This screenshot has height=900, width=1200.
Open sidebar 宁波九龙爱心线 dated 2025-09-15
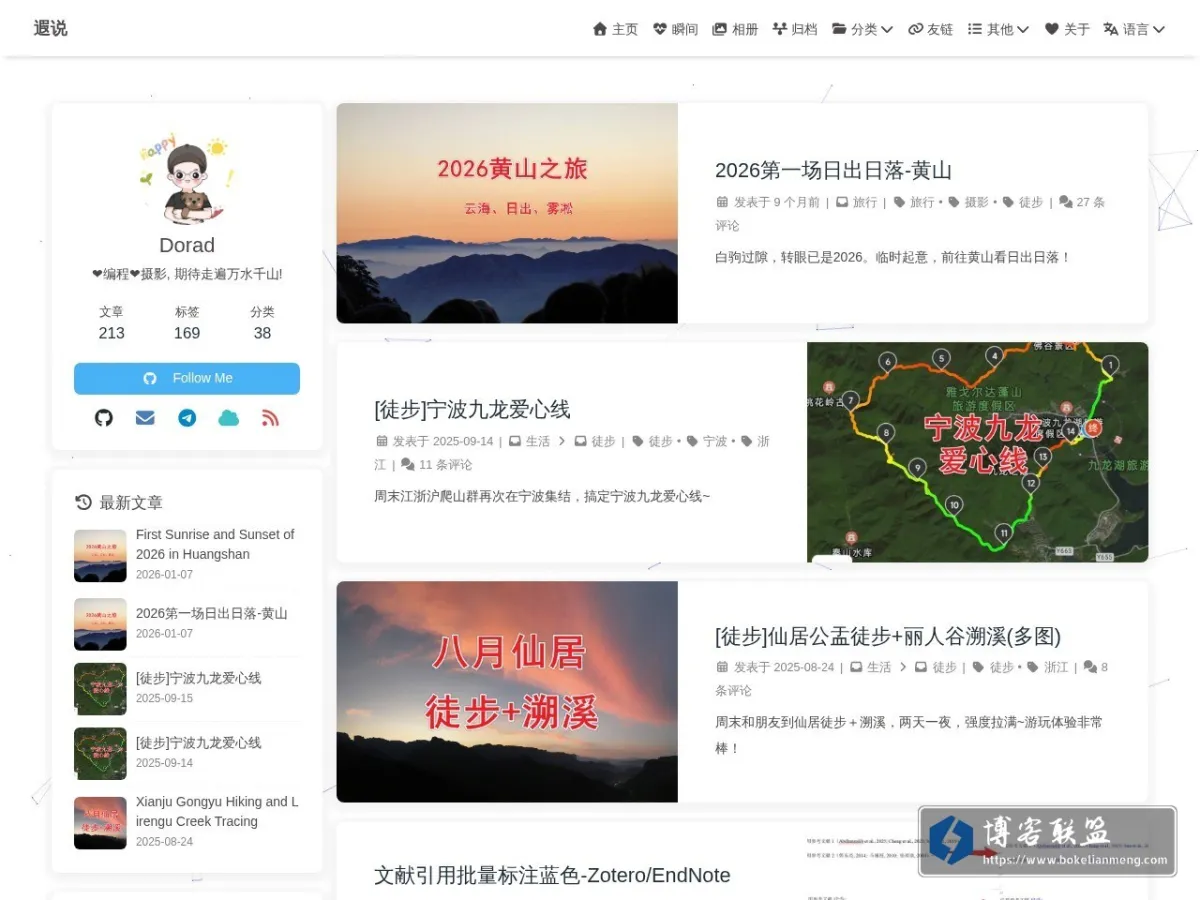click(x=198, y=678)
